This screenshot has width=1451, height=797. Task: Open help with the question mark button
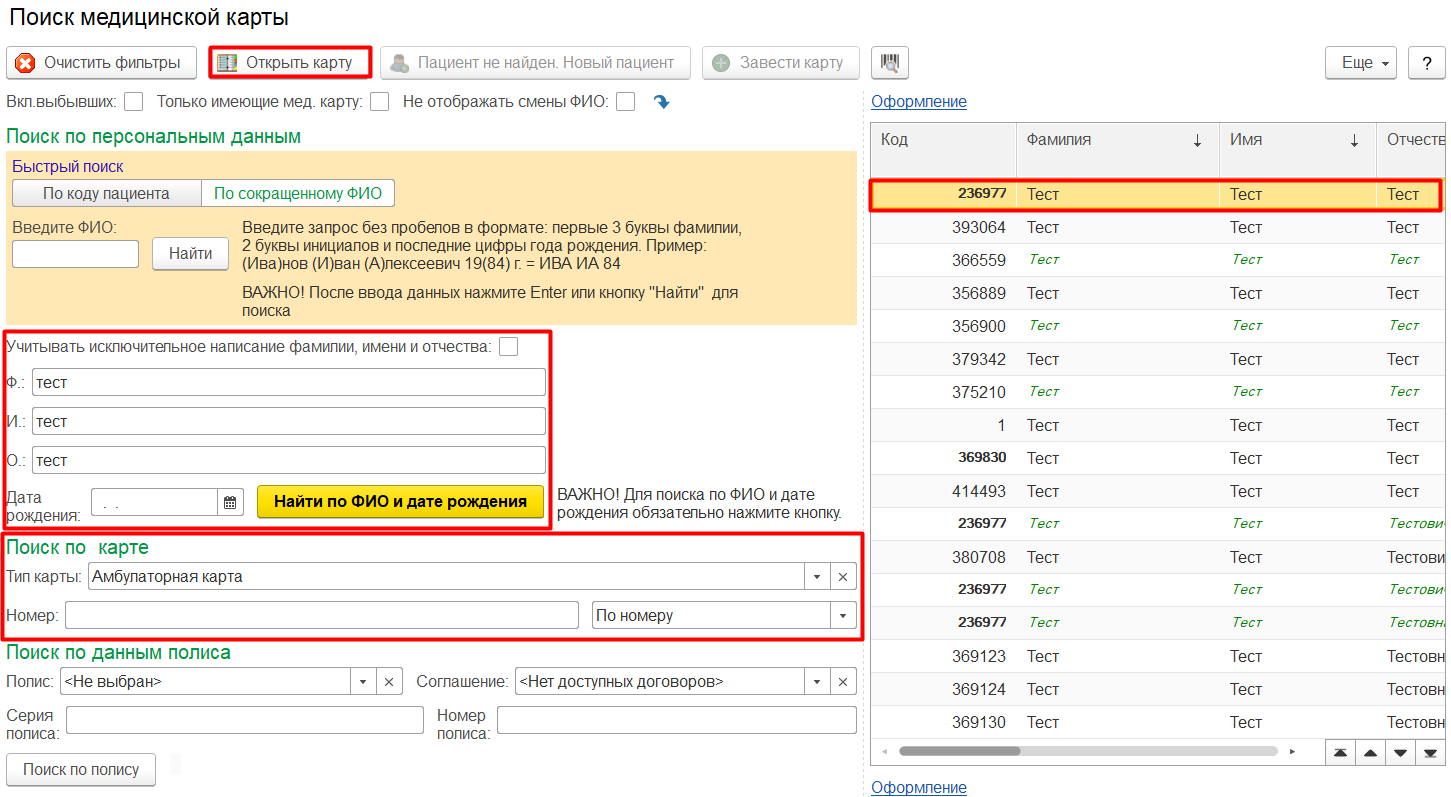pos(1426,62)
